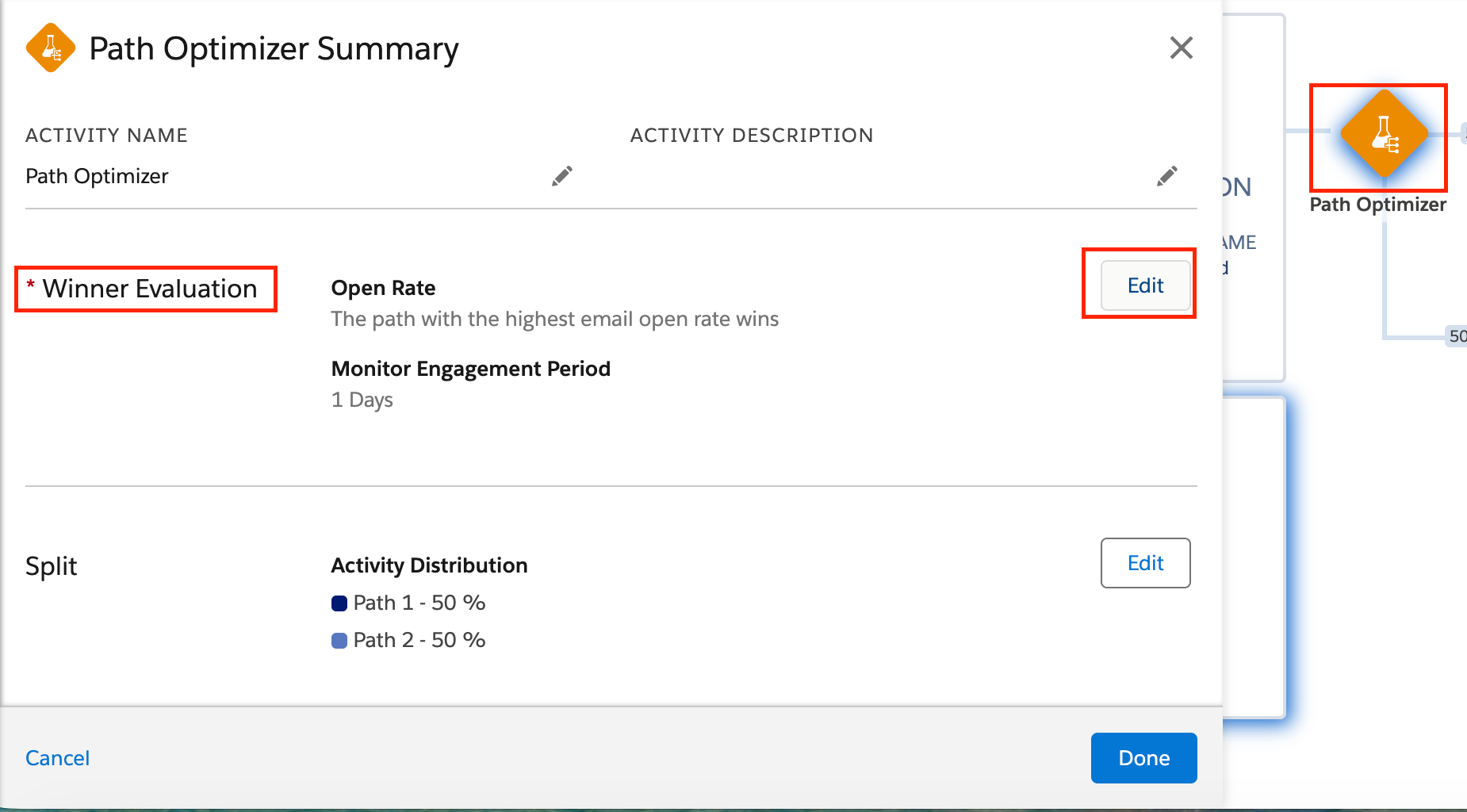Click the Path Optimizer icon in dialog header
The width and height of the screenshot is (1467, 812).
[51, 48]
